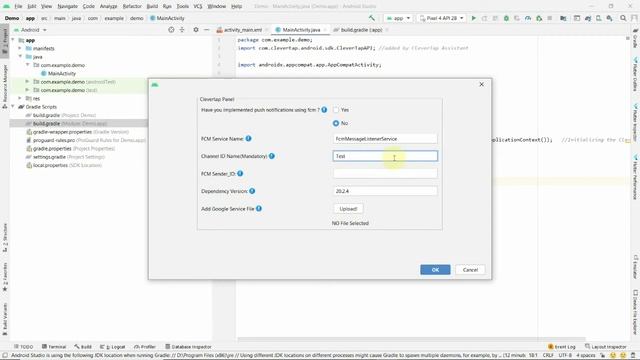Click the help icon beside Add Google Service File
640x360 pixels.
coord(259,209)
